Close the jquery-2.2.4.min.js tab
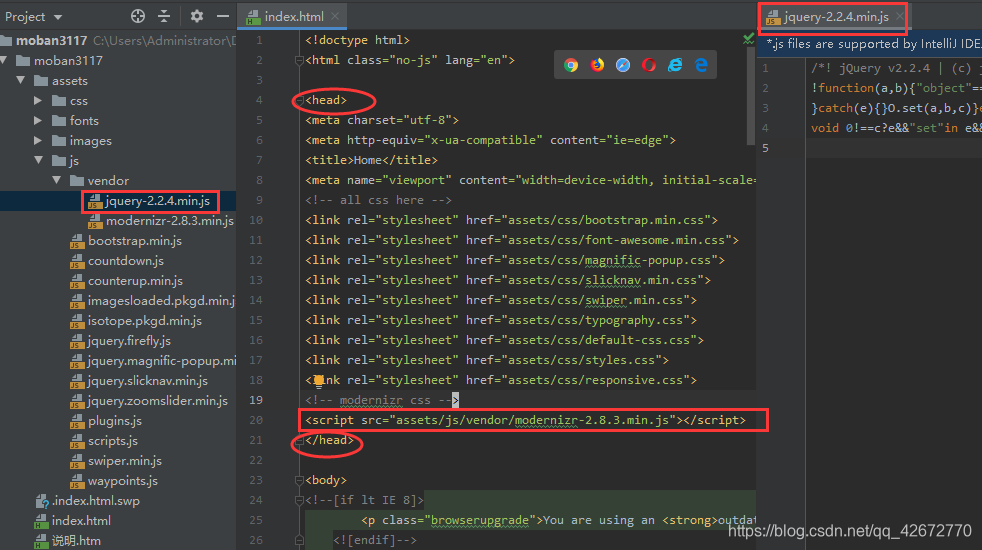 (900, 16)
